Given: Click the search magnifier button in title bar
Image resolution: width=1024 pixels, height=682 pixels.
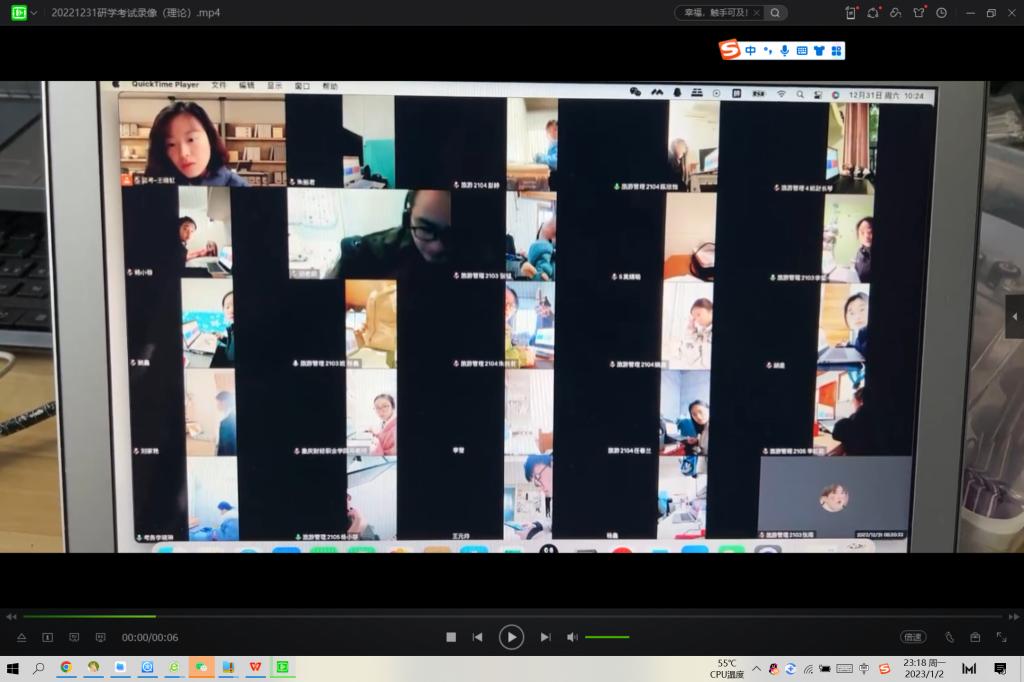Looking at the screenshot, I should pyautogui.click(x=775, y=13).
